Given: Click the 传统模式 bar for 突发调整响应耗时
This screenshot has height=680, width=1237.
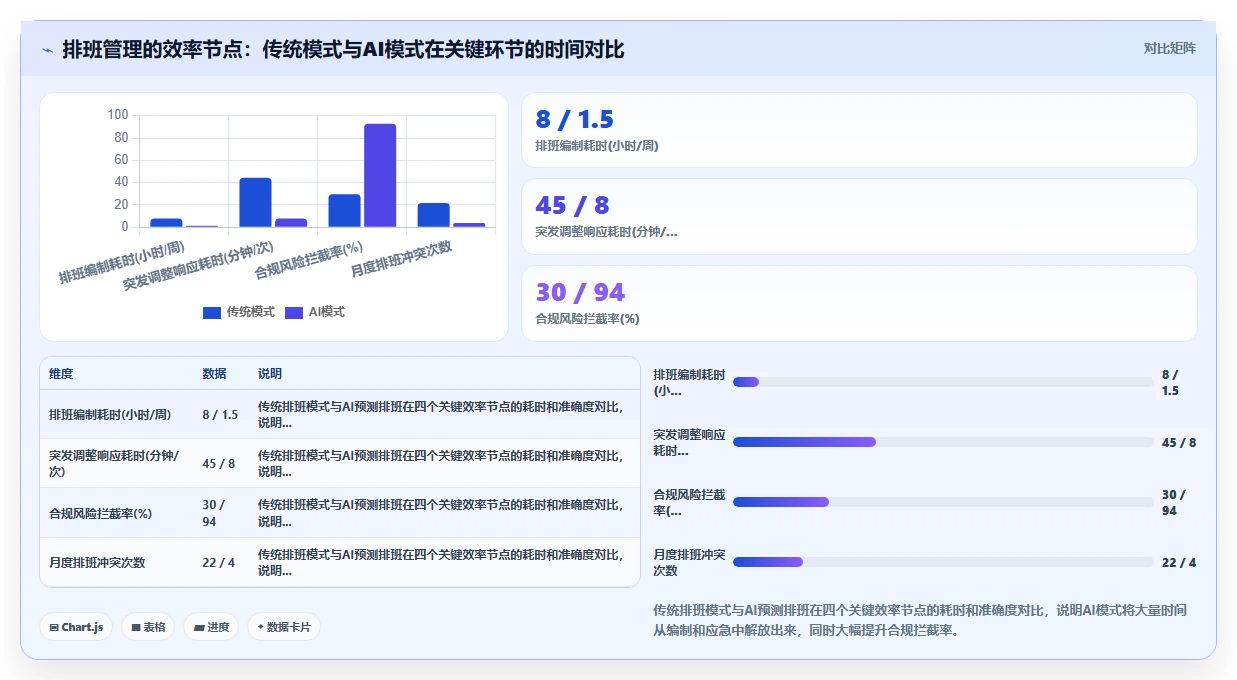Looking at the screenshot, I should click(x=255, y=202).
